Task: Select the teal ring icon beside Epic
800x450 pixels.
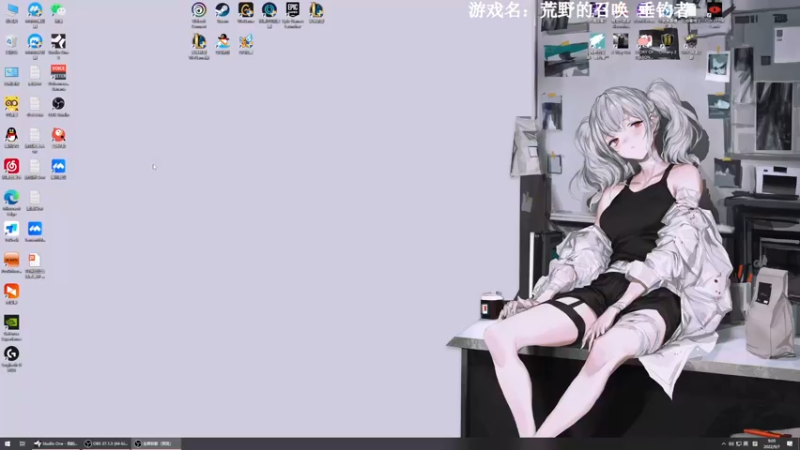Action: (269, 15)
